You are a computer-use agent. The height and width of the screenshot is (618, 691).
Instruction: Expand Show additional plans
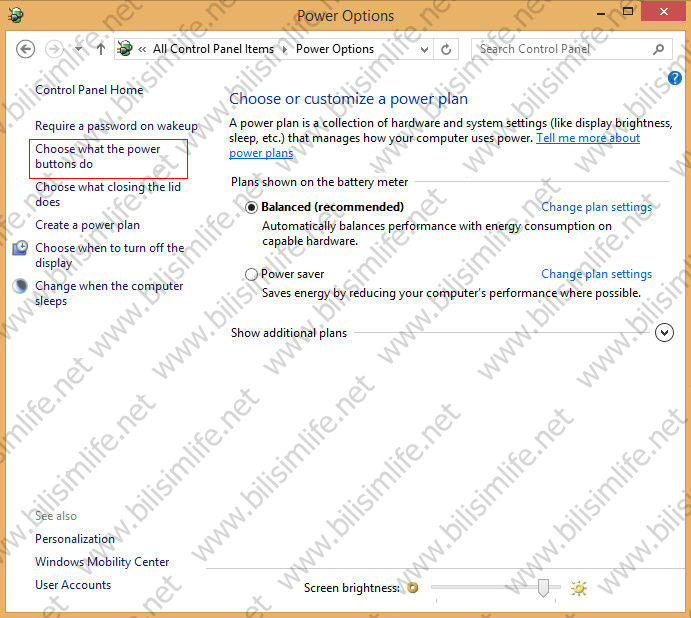pyautogui.click(x=664, y=333)
